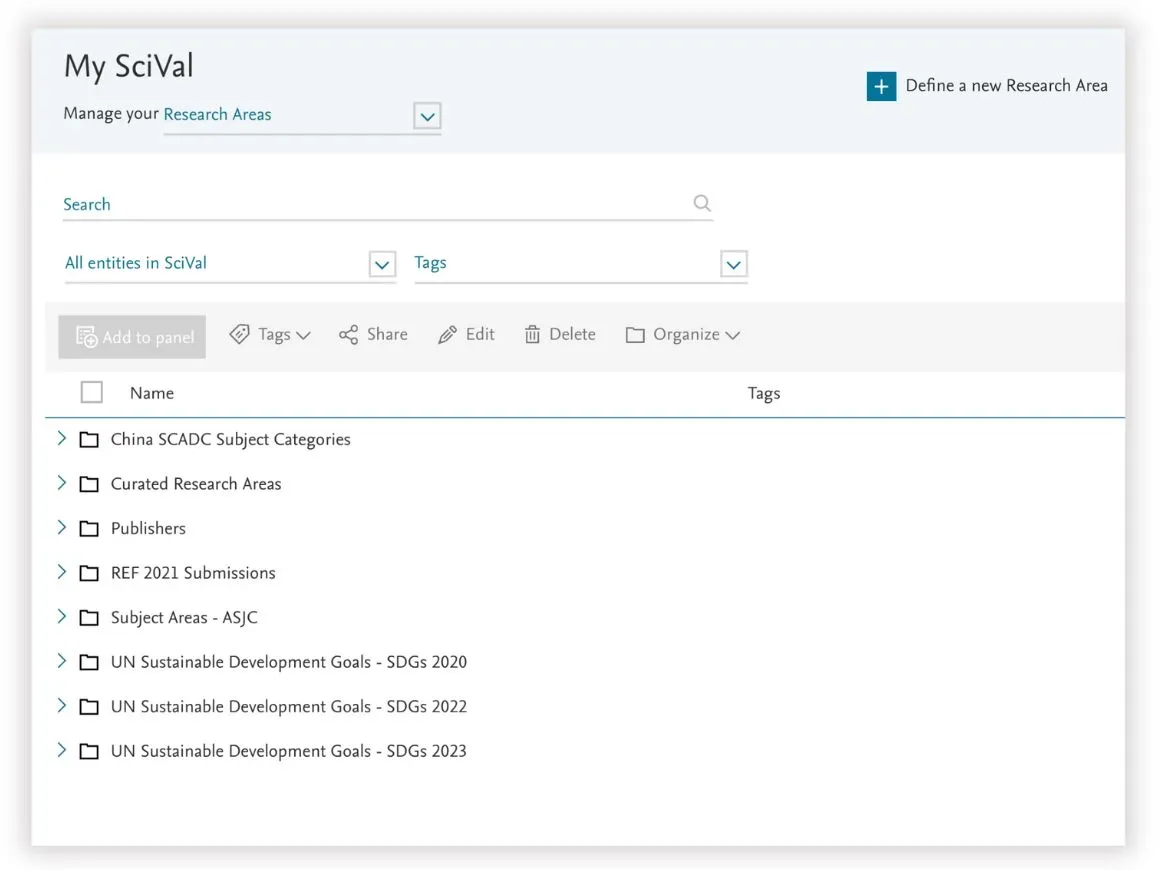Click the Edit pencil icon
Screen dimensions: 1160x870
(447, 334)
